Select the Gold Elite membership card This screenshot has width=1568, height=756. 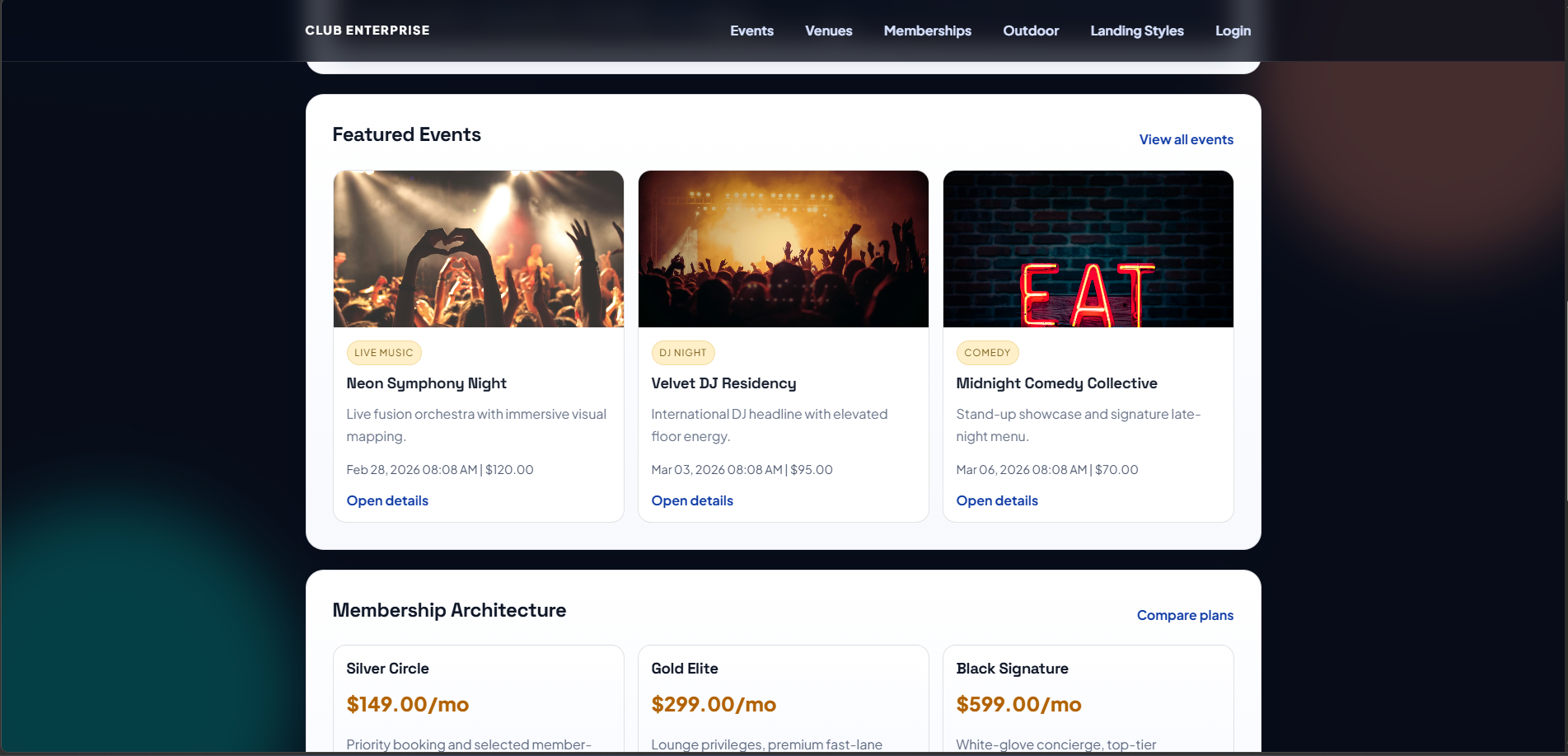(783, 701)
